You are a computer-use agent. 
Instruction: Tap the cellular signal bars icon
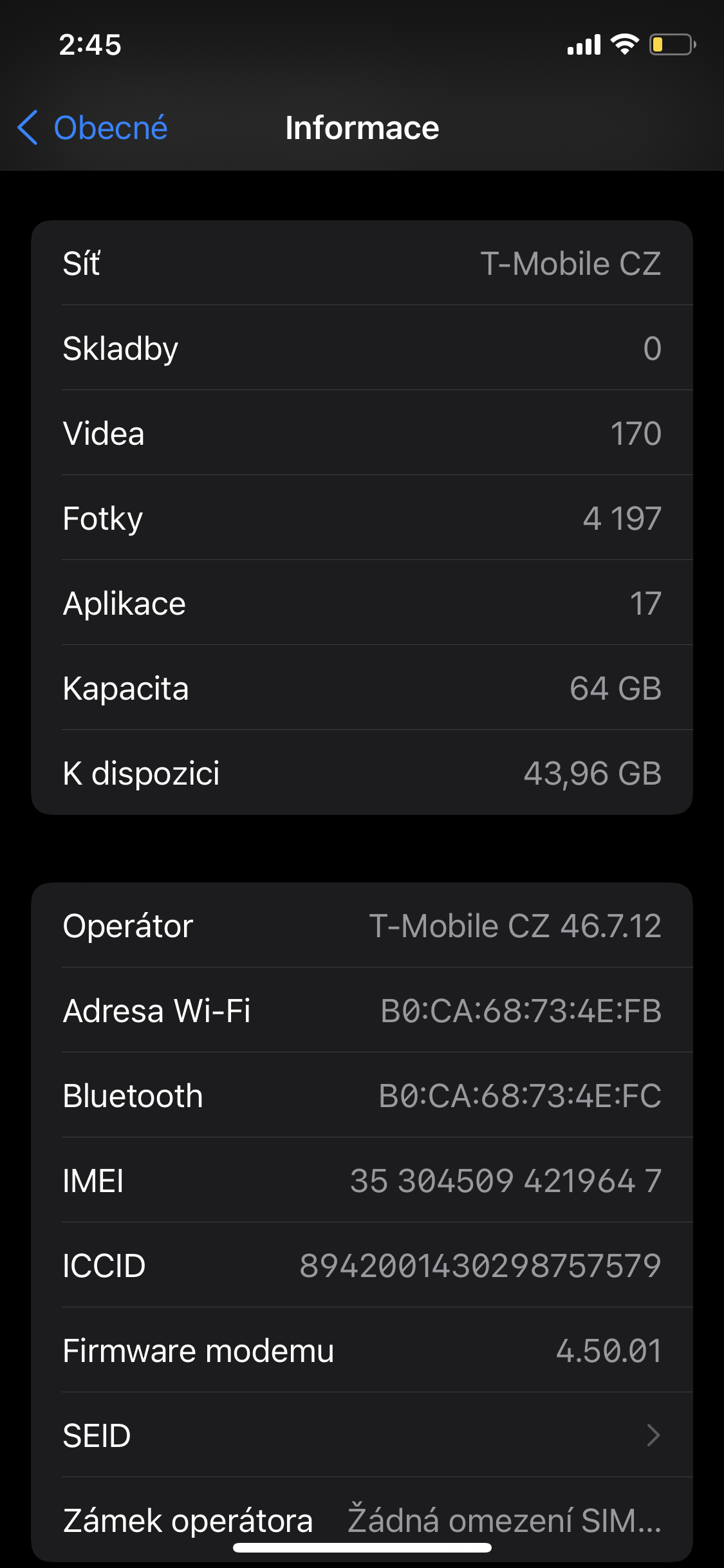584,44
